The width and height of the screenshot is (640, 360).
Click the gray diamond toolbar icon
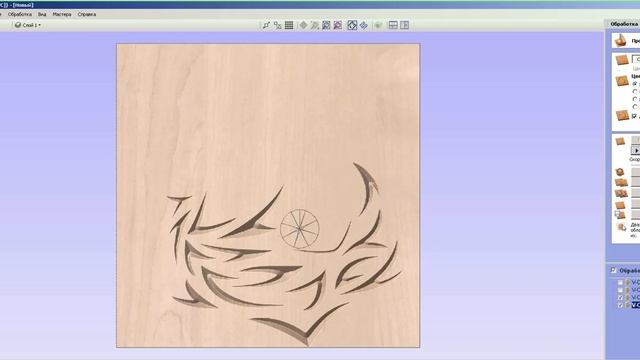click(303, 25)
